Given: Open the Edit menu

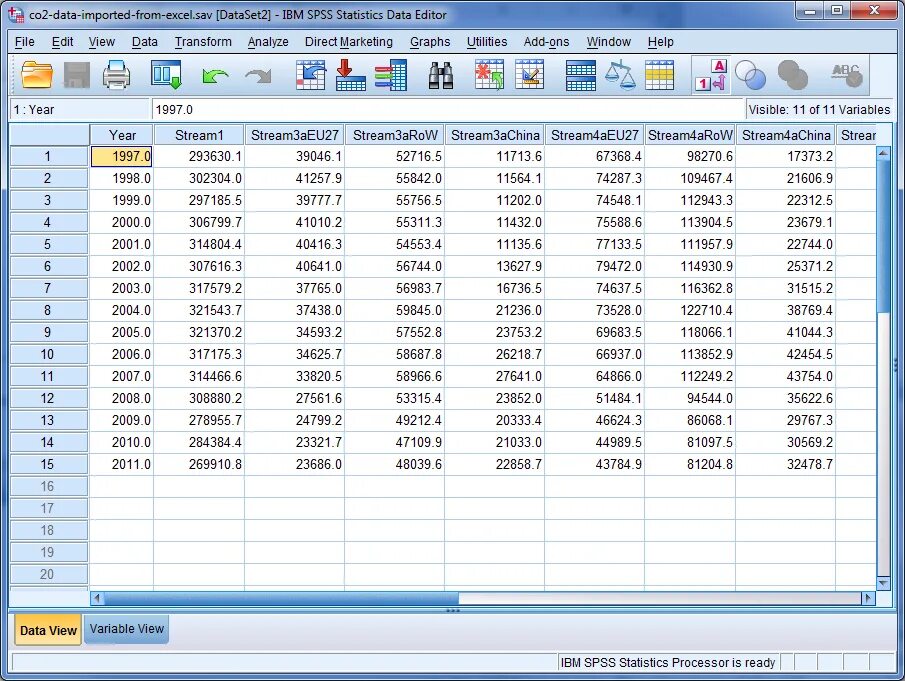Looking at the screenshot, I should pyautogui.click(x=62, y=42).
